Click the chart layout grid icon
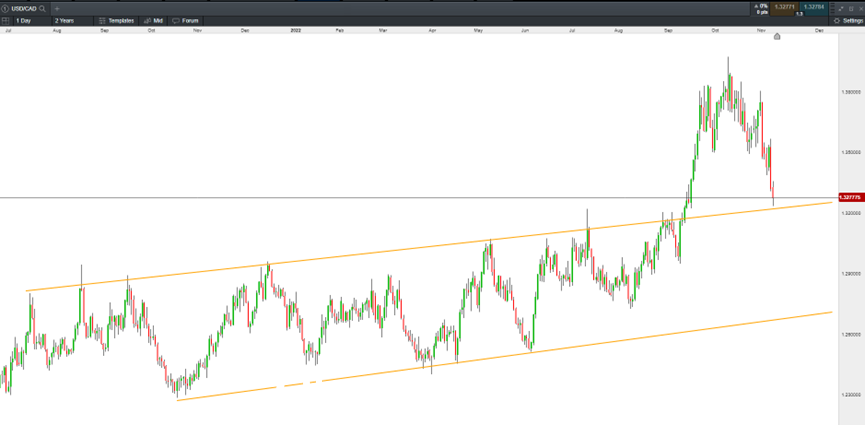865x425 pixels. point(6,20)
